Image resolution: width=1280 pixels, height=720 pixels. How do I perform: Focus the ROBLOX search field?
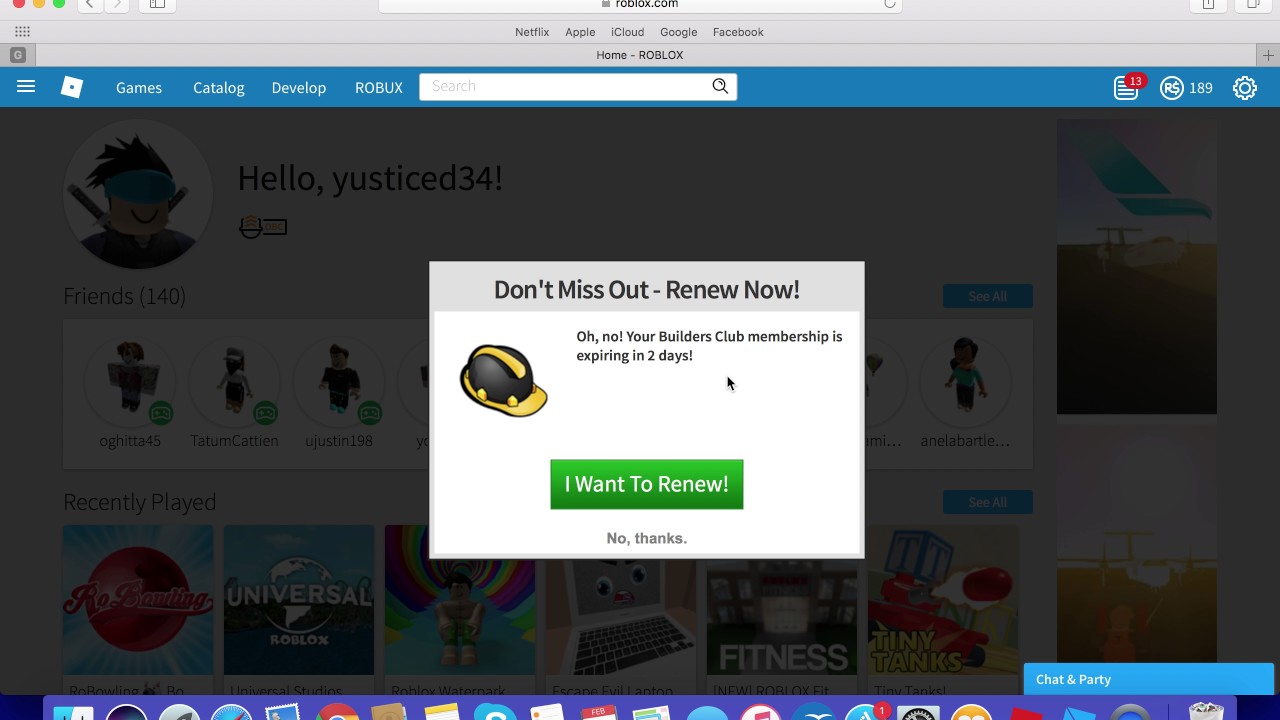click(565, 86)
